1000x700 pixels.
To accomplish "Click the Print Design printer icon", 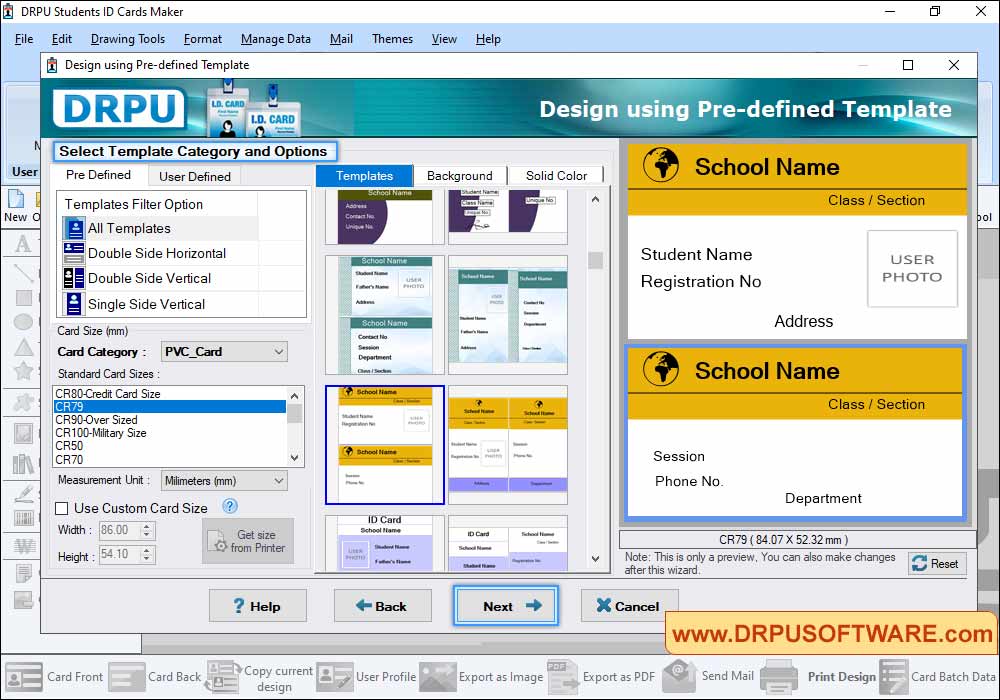I will tap(779, 677).
